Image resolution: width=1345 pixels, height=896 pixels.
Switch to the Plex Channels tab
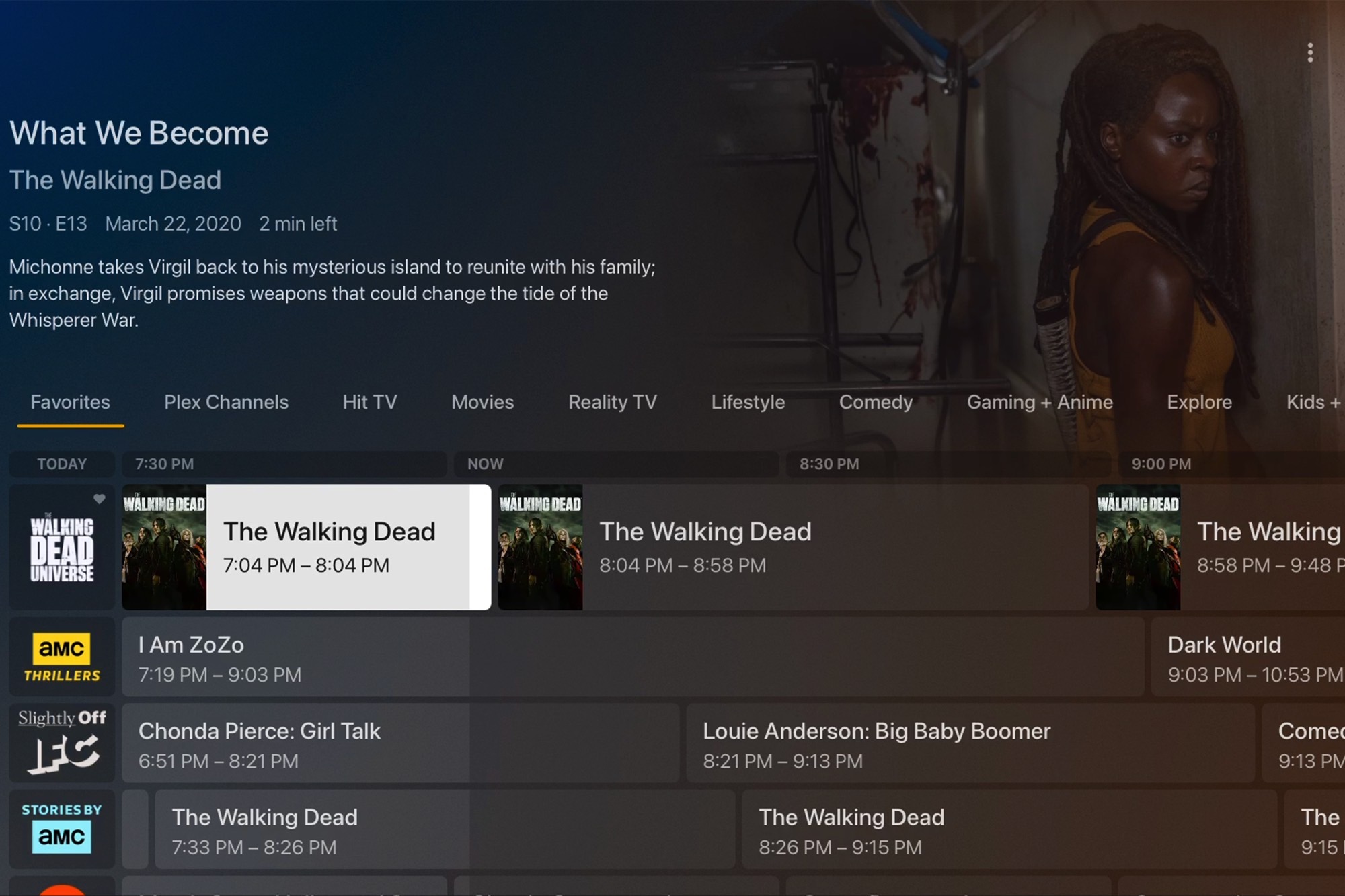coord(226,402)
